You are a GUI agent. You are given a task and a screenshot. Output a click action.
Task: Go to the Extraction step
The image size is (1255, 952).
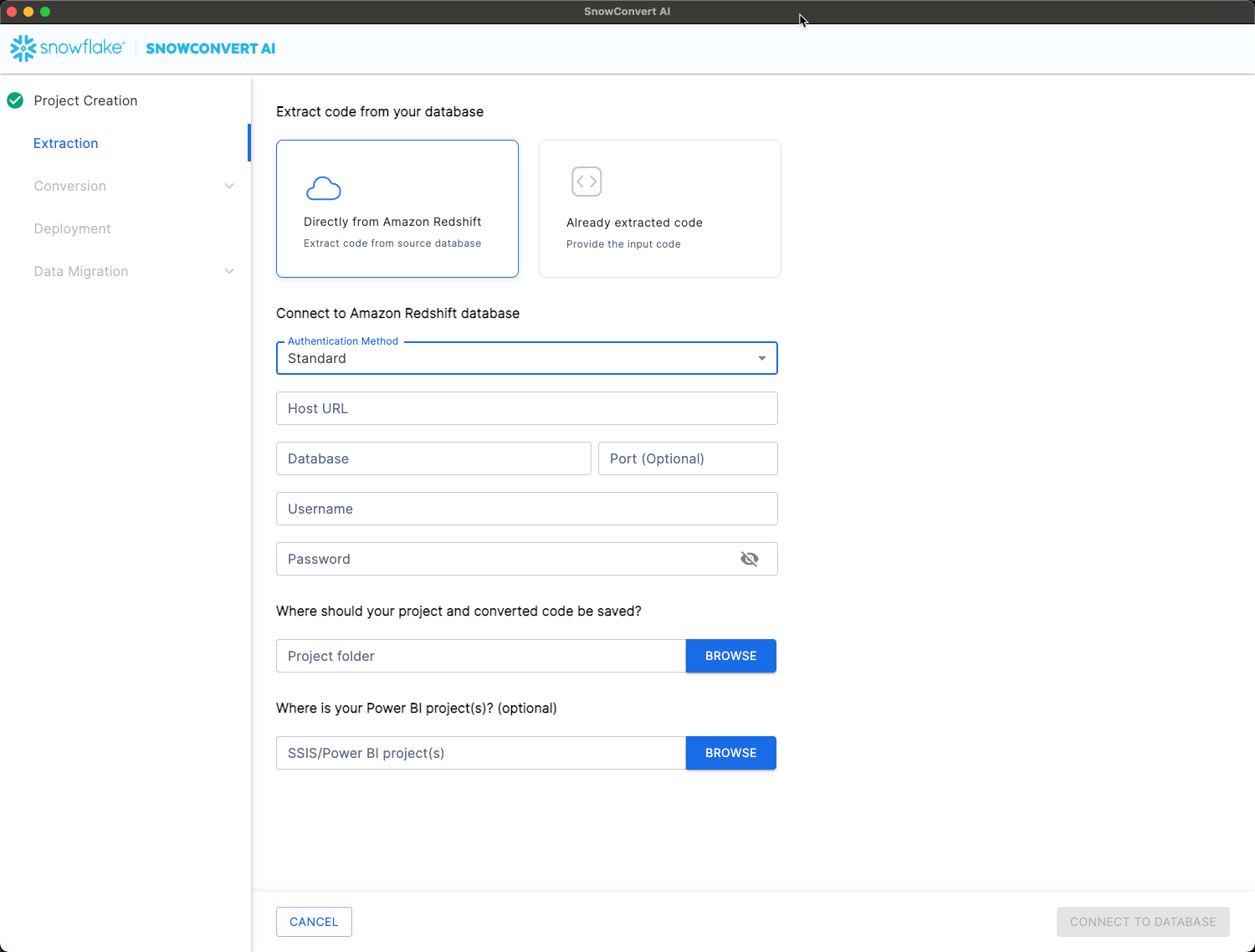[x=66, y=143]
